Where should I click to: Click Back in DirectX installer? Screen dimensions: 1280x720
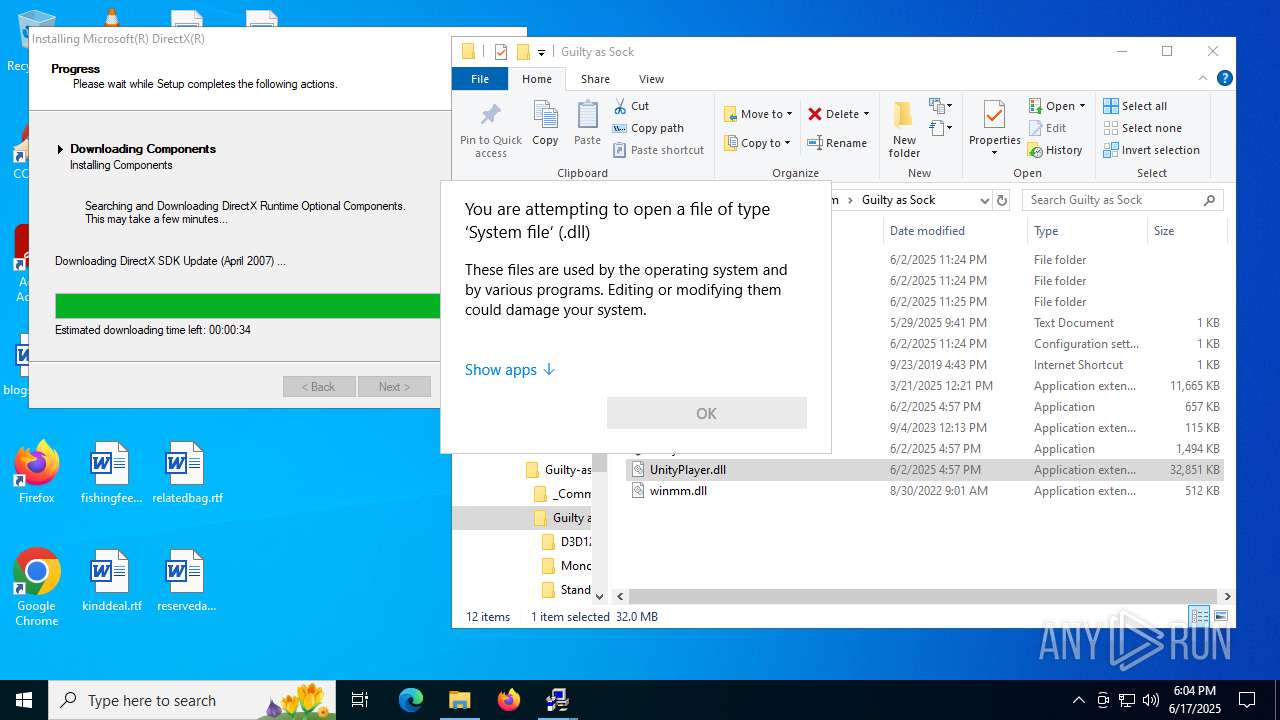pos(319,387)
